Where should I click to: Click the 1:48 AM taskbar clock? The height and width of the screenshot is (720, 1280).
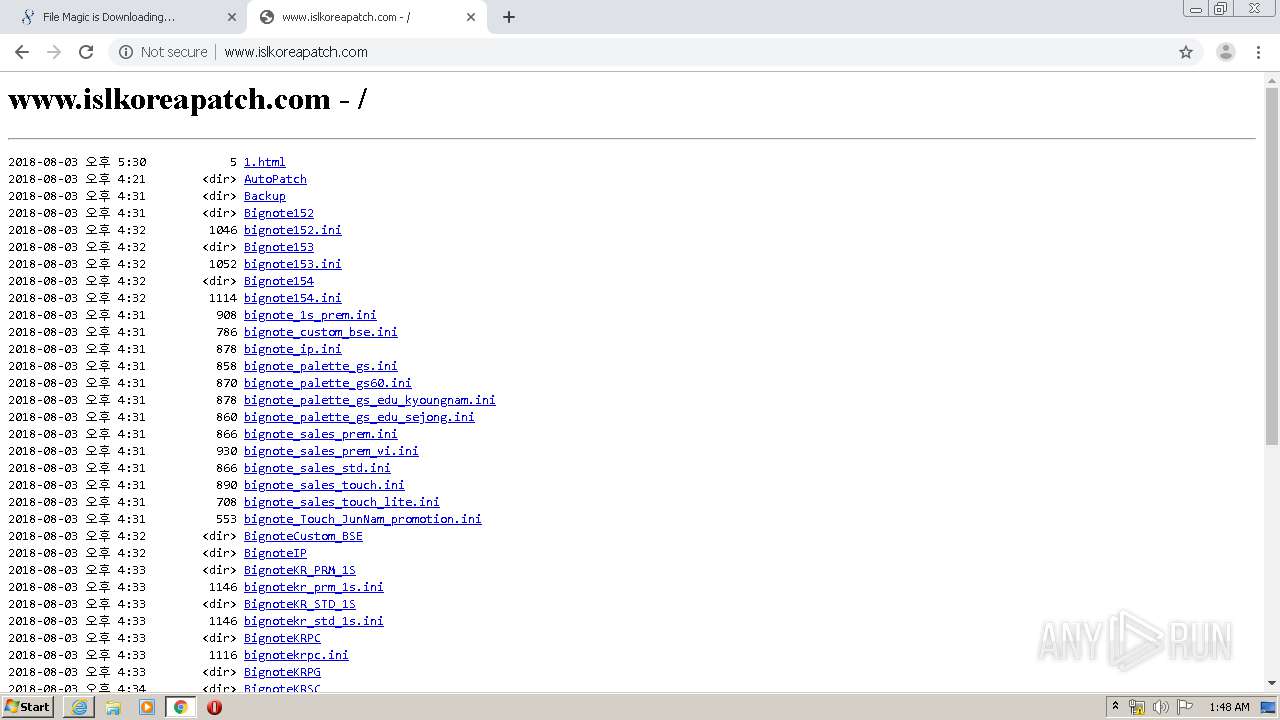coord(1229,707)
